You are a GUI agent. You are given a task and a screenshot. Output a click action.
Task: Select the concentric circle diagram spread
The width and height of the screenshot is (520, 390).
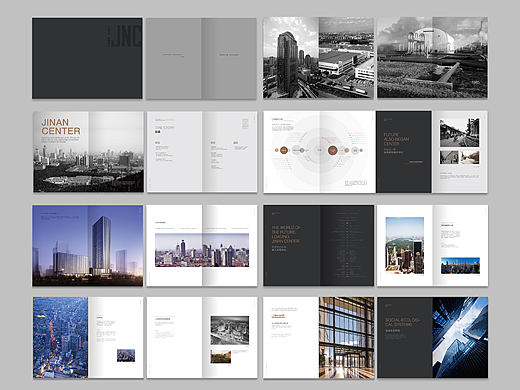[320, 152]
